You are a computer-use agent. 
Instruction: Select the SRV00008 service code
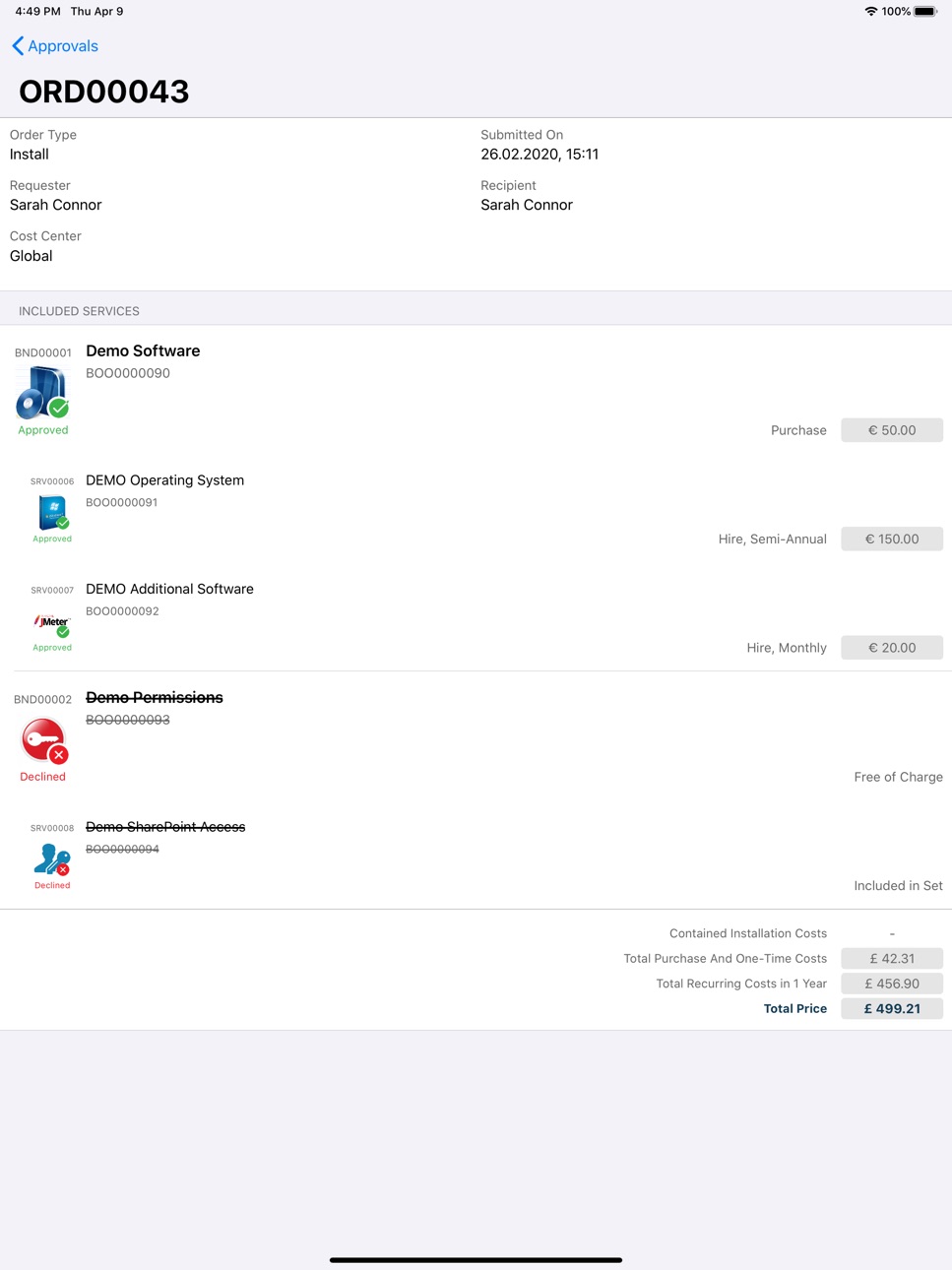click(52, 828)
